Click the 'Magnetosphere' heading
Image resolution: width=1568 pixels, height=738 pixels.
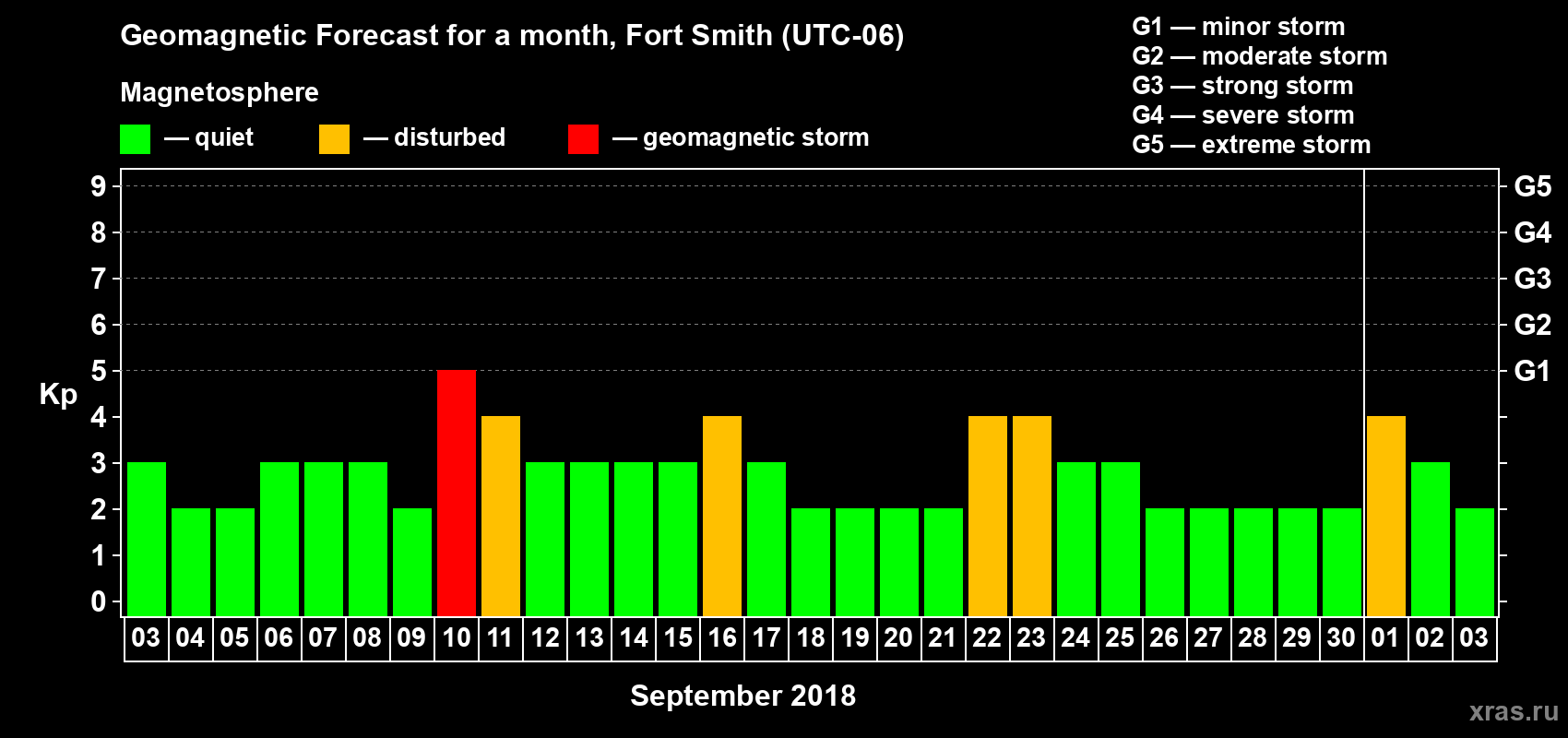pos(220,92)
